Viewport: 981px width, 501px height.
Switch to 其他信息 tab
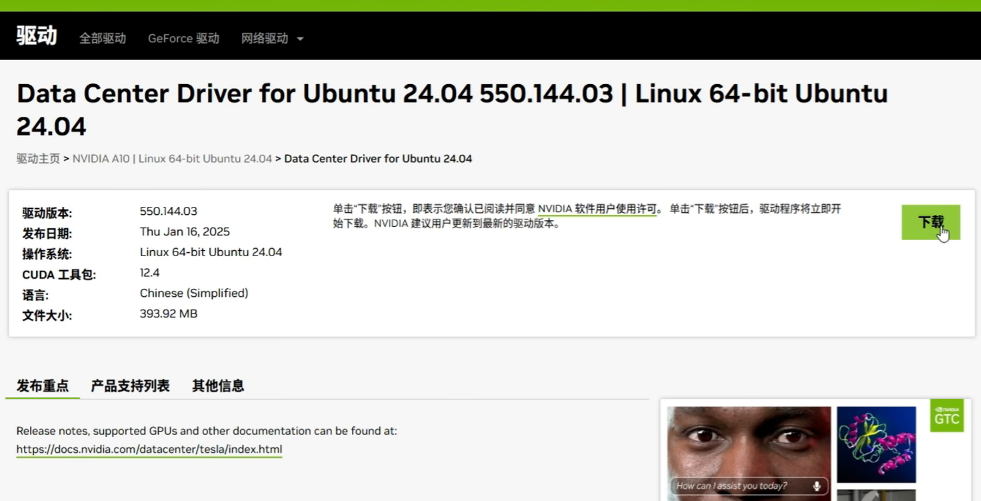point(218,386)
